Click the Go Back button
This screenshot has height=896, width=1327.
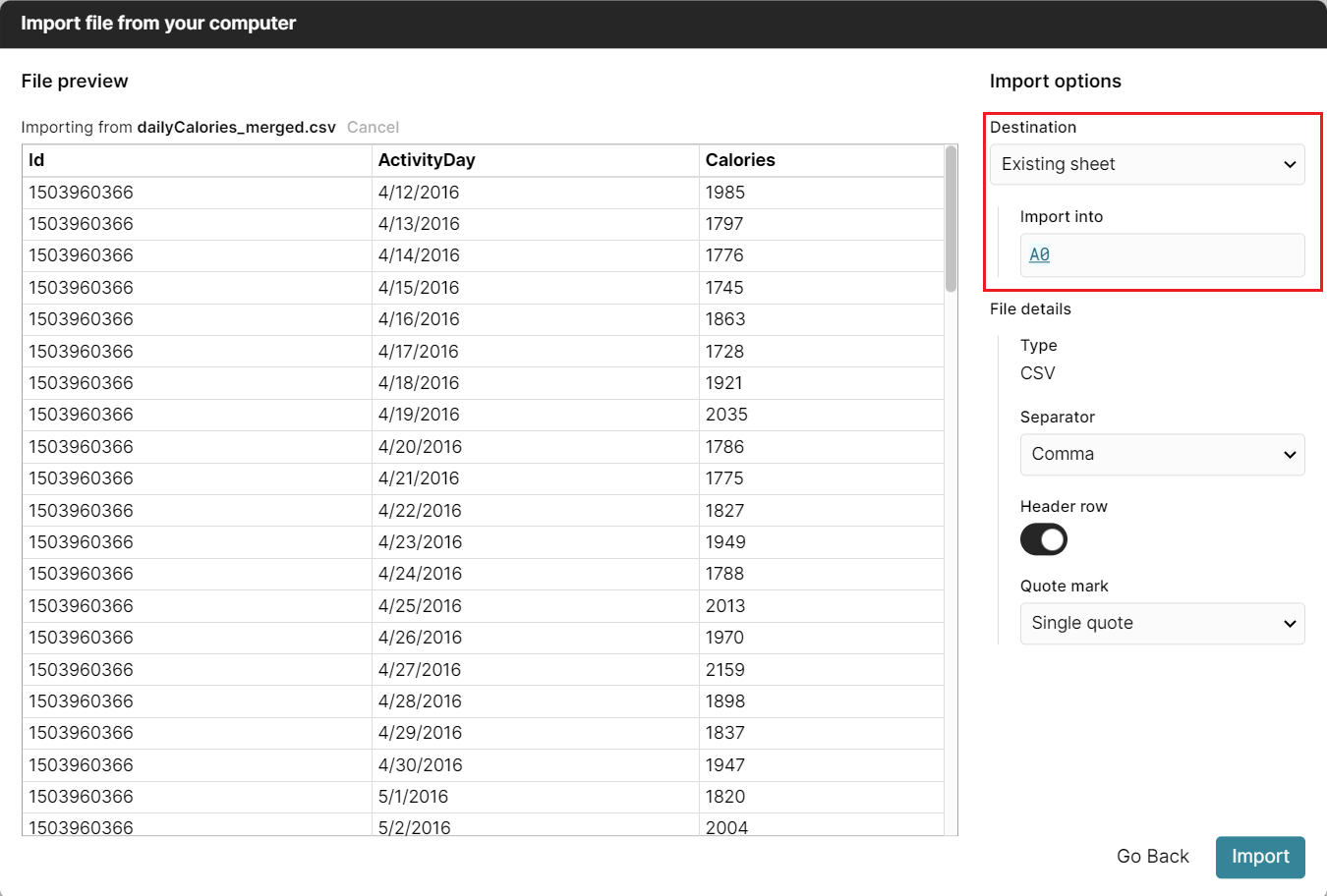1152,857
